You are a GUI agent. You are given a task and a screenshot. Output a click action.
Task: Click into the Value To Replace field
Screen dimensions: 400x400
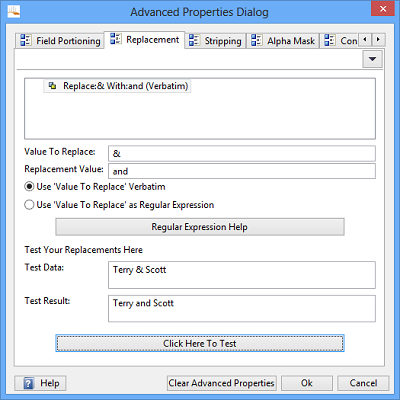[x=242, y=154]
